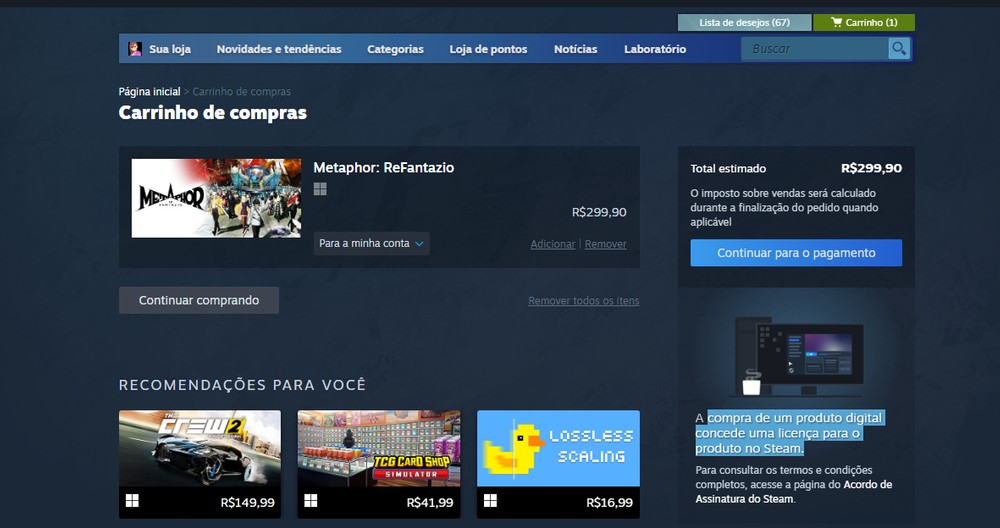Open TCG Card Shop Simulator thumbnail

click(x=379, y=448)
